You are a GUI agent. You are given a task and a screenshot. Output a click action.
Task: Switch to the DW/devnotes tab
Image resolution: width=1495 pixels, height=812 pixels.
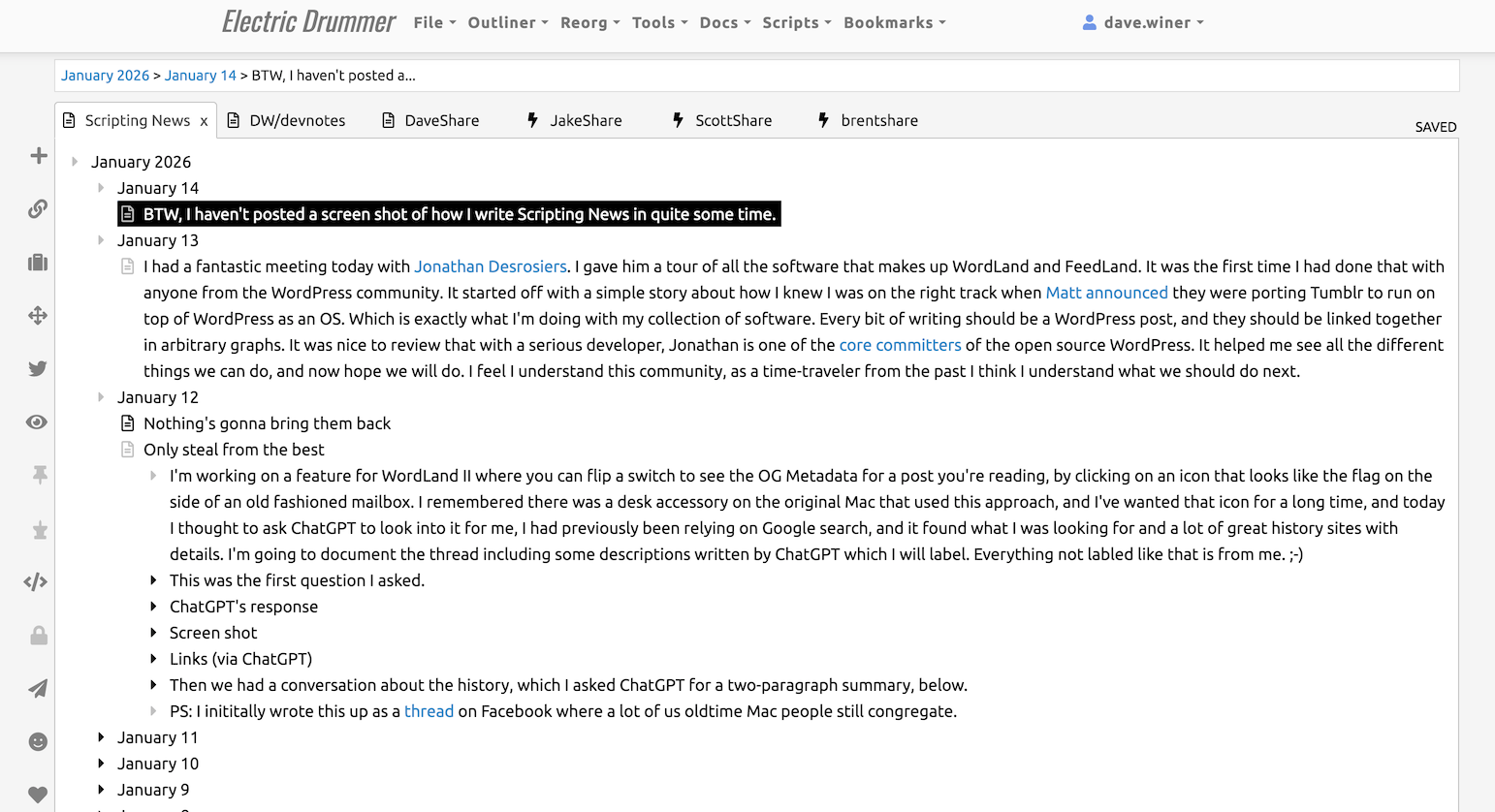pyautogui.click(x=297, y=120)
